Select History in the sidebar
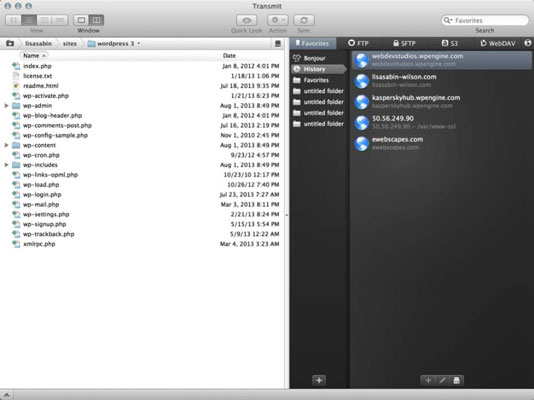534x400 pixels. [319, 69]
